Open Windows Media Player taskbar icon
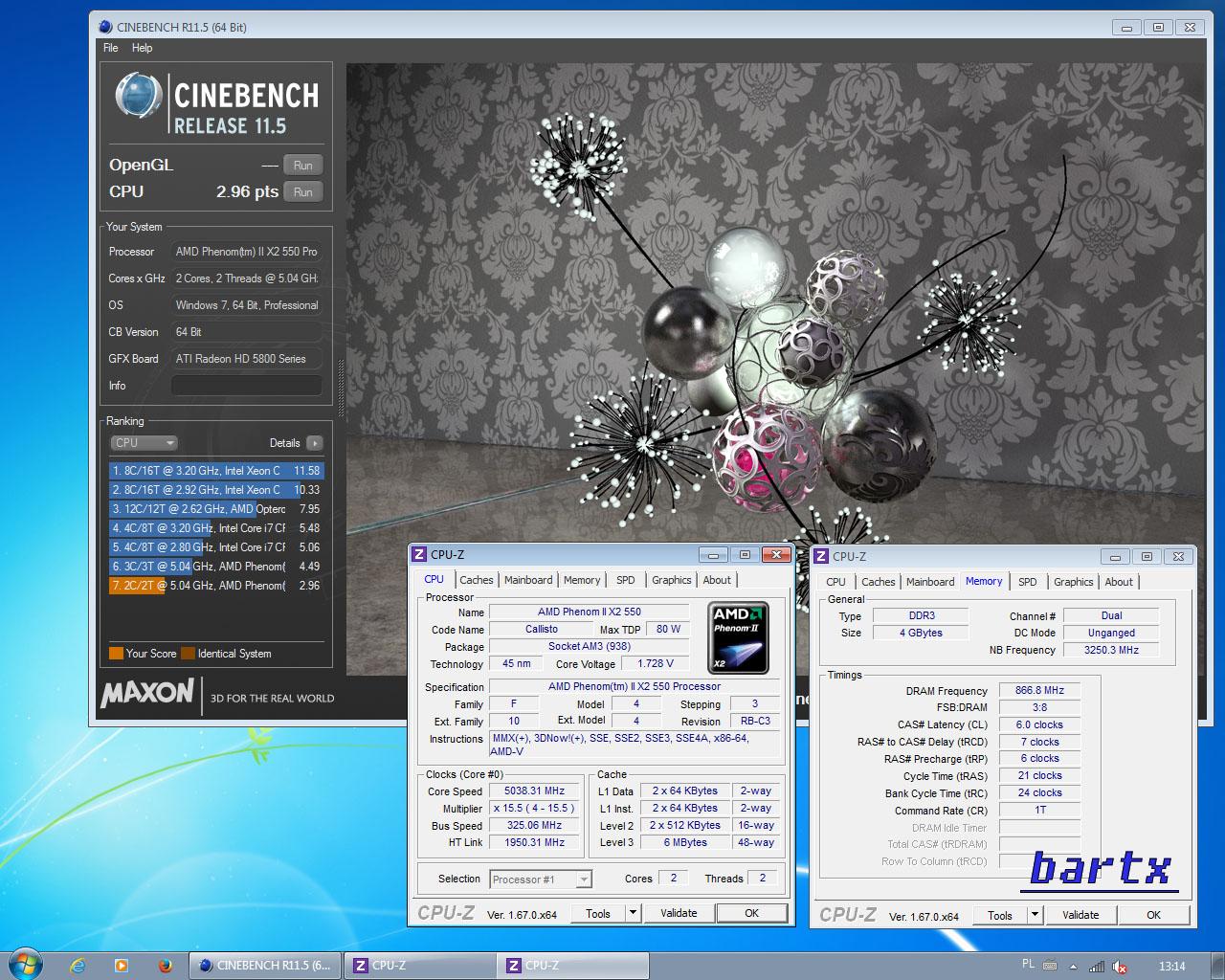 pos(121,966)
